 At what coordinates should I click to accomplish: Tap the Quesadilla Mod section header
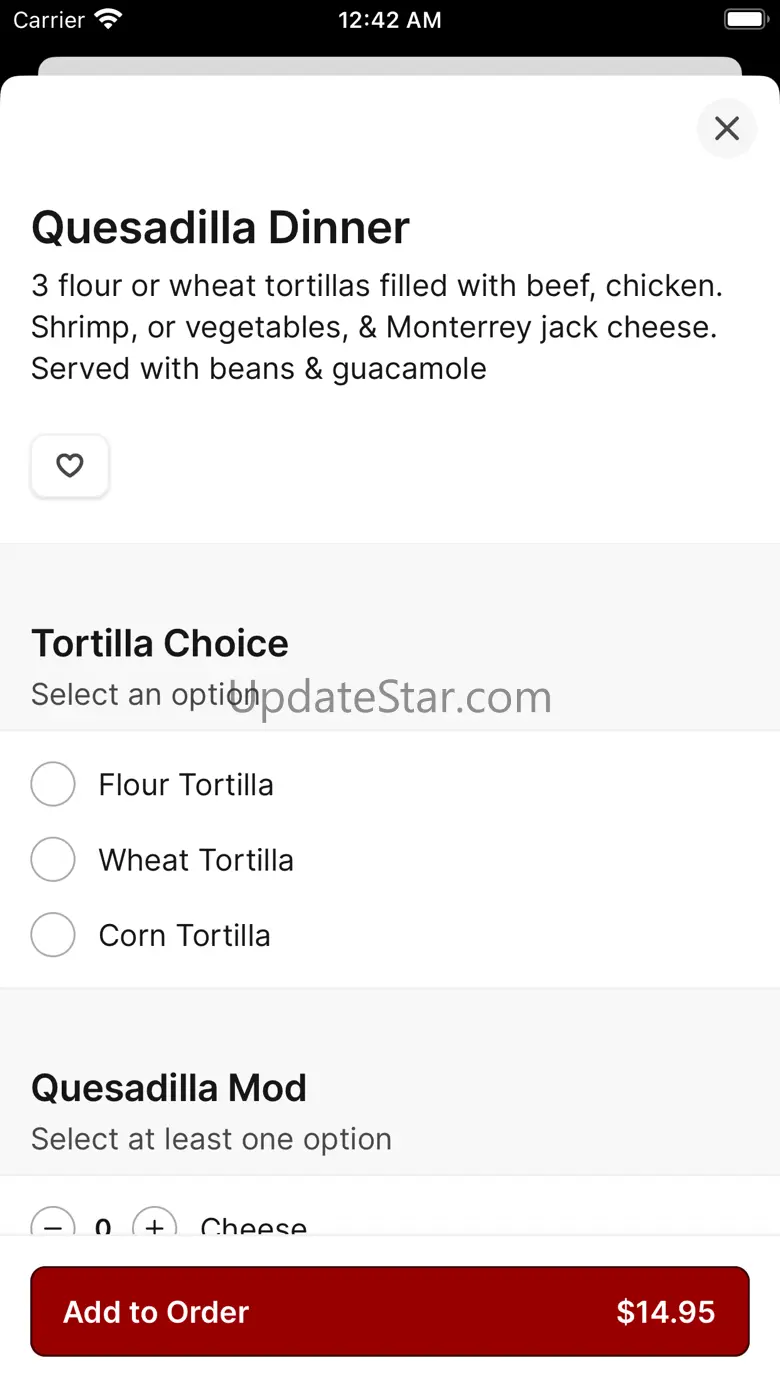pyautogui.click(x=169, y=1088)
